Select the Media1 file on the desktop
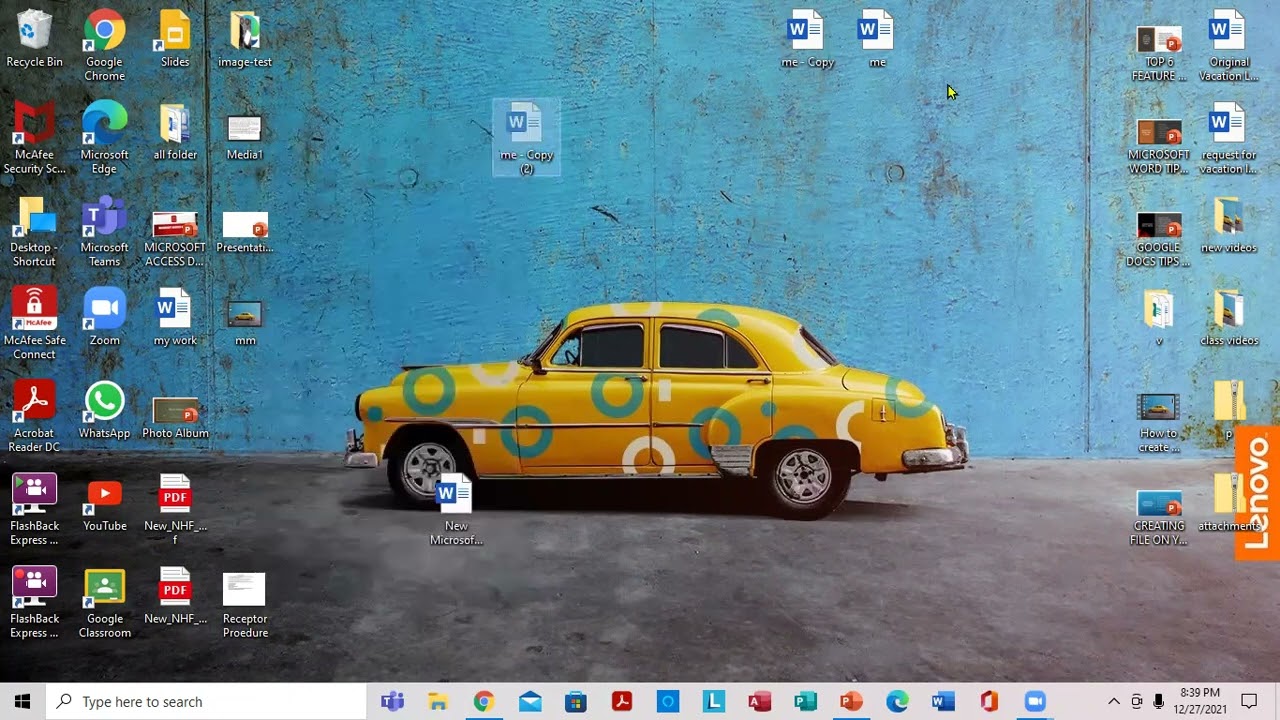This screenshot has width=1280, height=720. [x=245, y=138]
